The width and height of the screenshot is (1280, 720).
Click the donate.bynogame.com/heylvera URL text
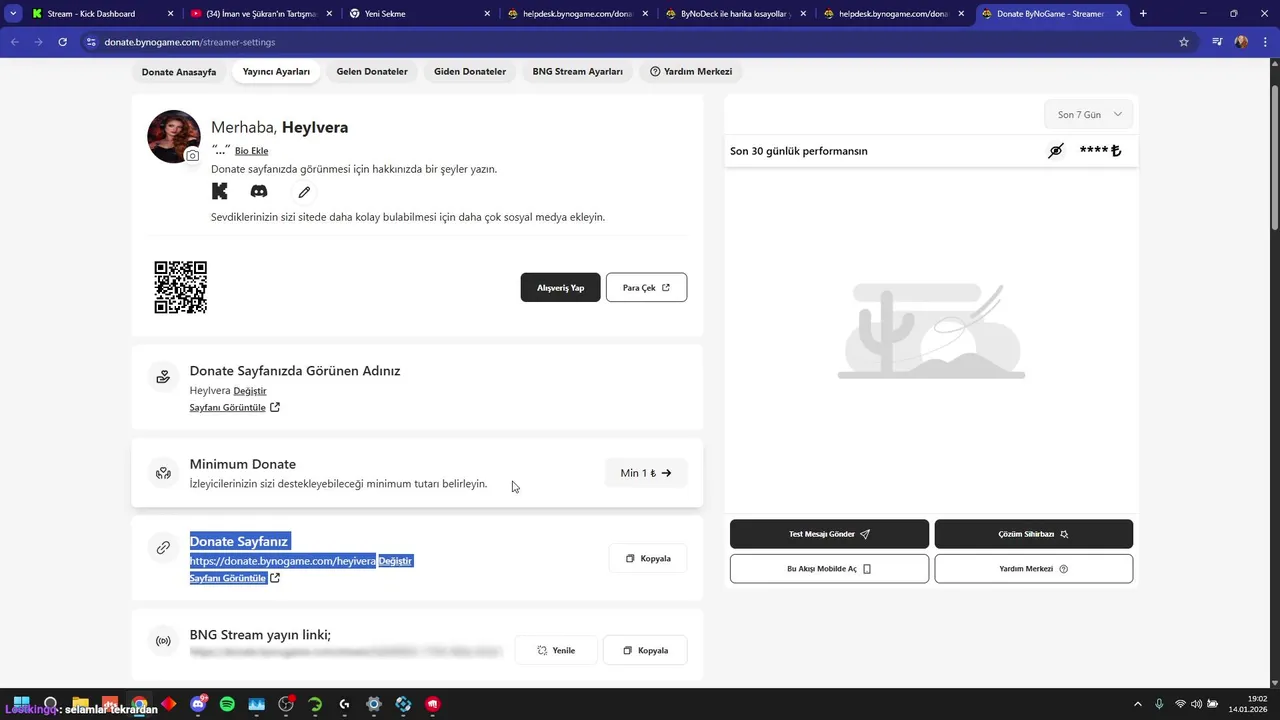283,561
